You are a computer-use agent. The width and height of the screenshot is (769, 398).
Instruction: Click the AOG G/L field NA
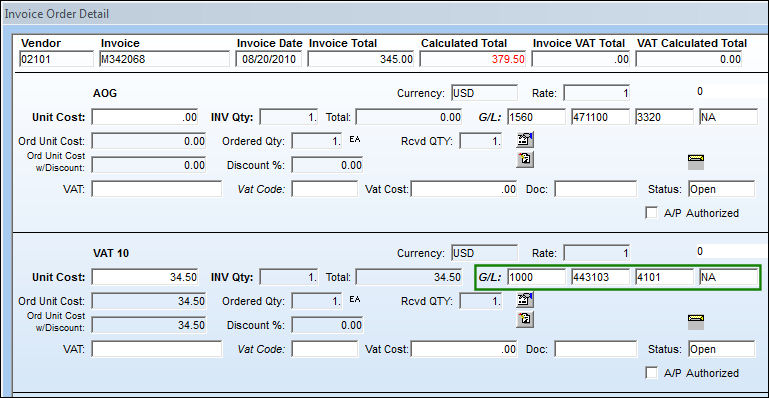click(x=729, y=117)
